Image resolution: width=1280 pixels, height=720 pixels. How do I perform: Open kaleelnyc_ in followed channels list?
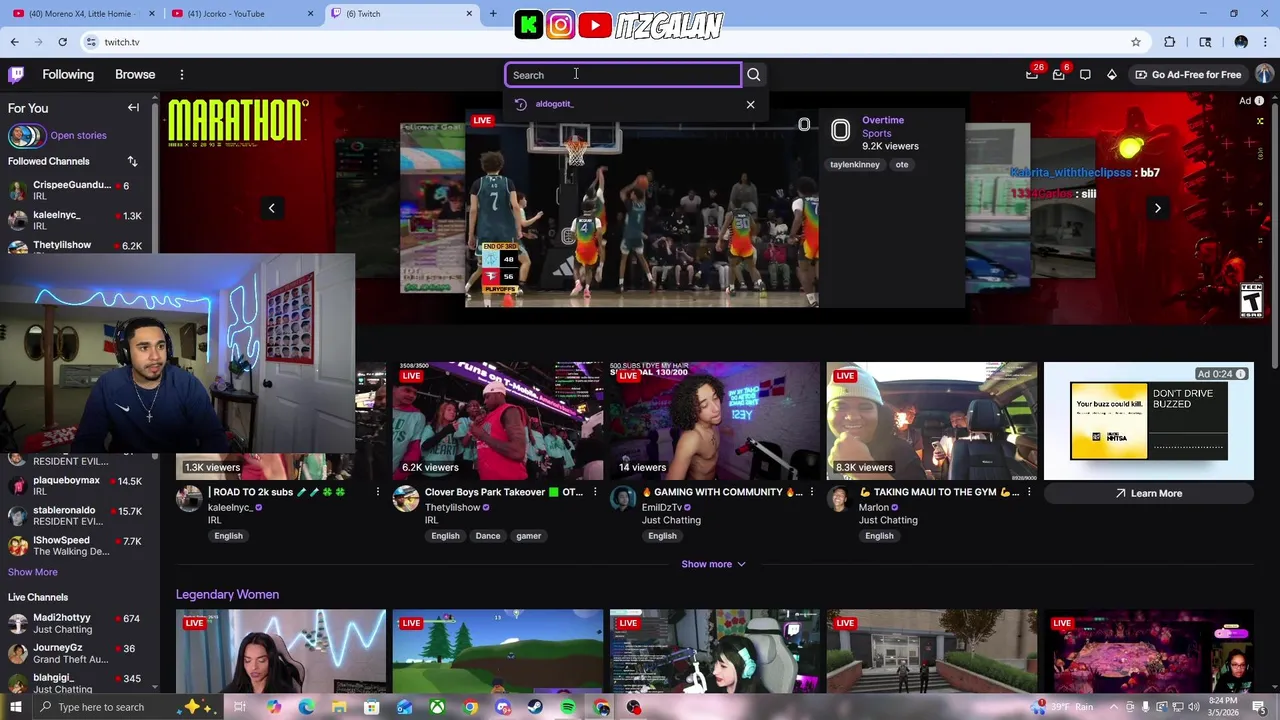78,220
